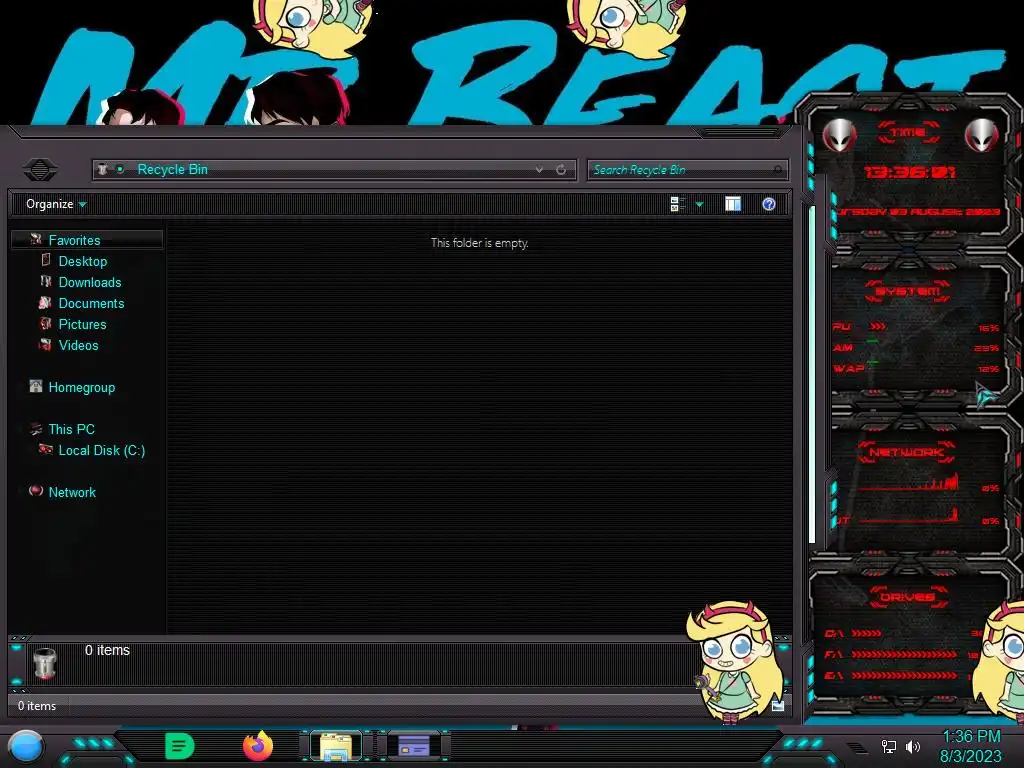Open the Pictures folder

pos(82,324)
